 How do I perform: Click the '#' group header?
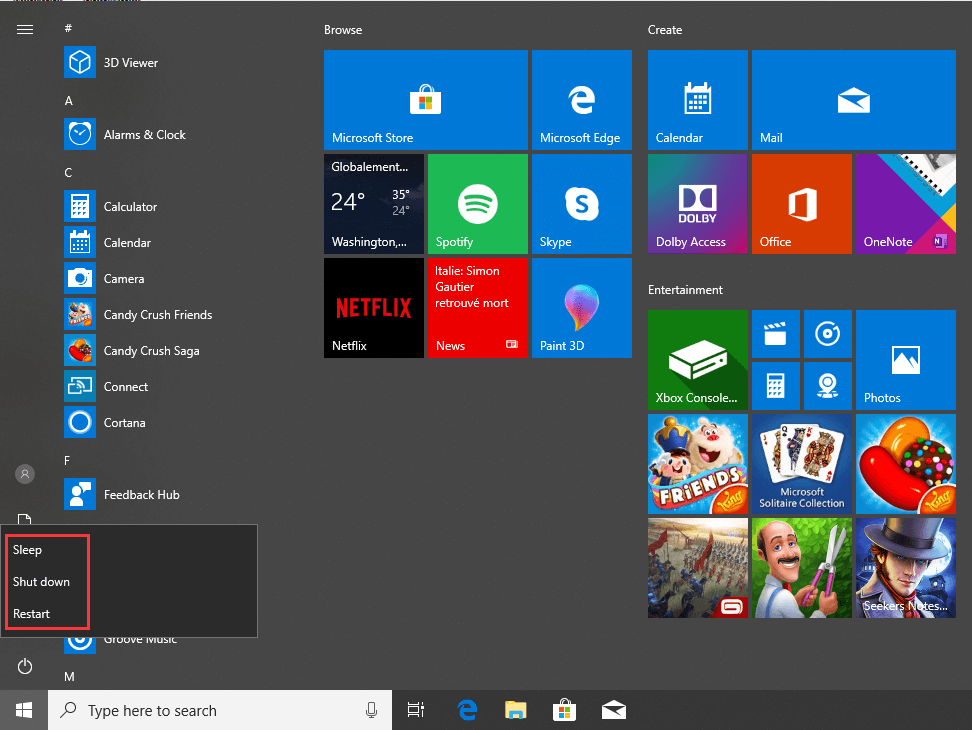[x=68, y=29]
